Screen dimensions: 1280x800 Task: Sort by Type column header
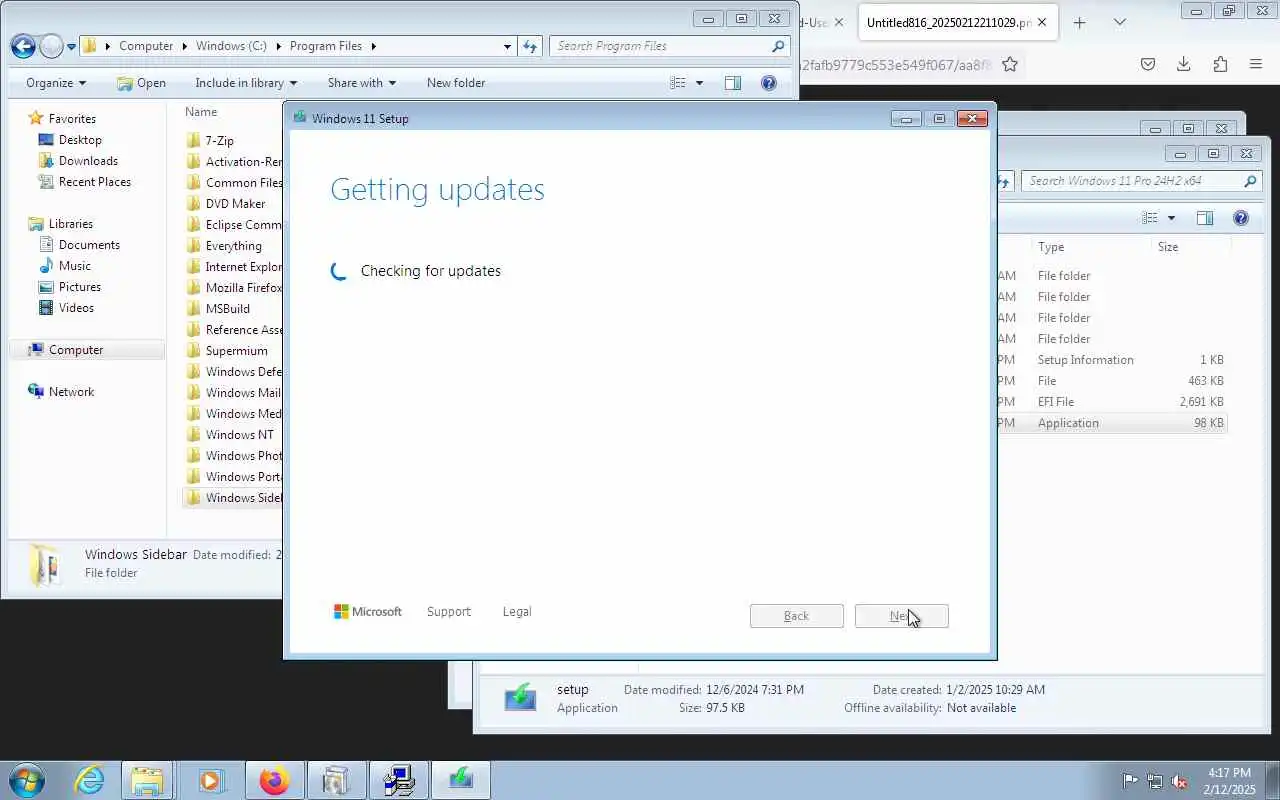pos(1051,247)
